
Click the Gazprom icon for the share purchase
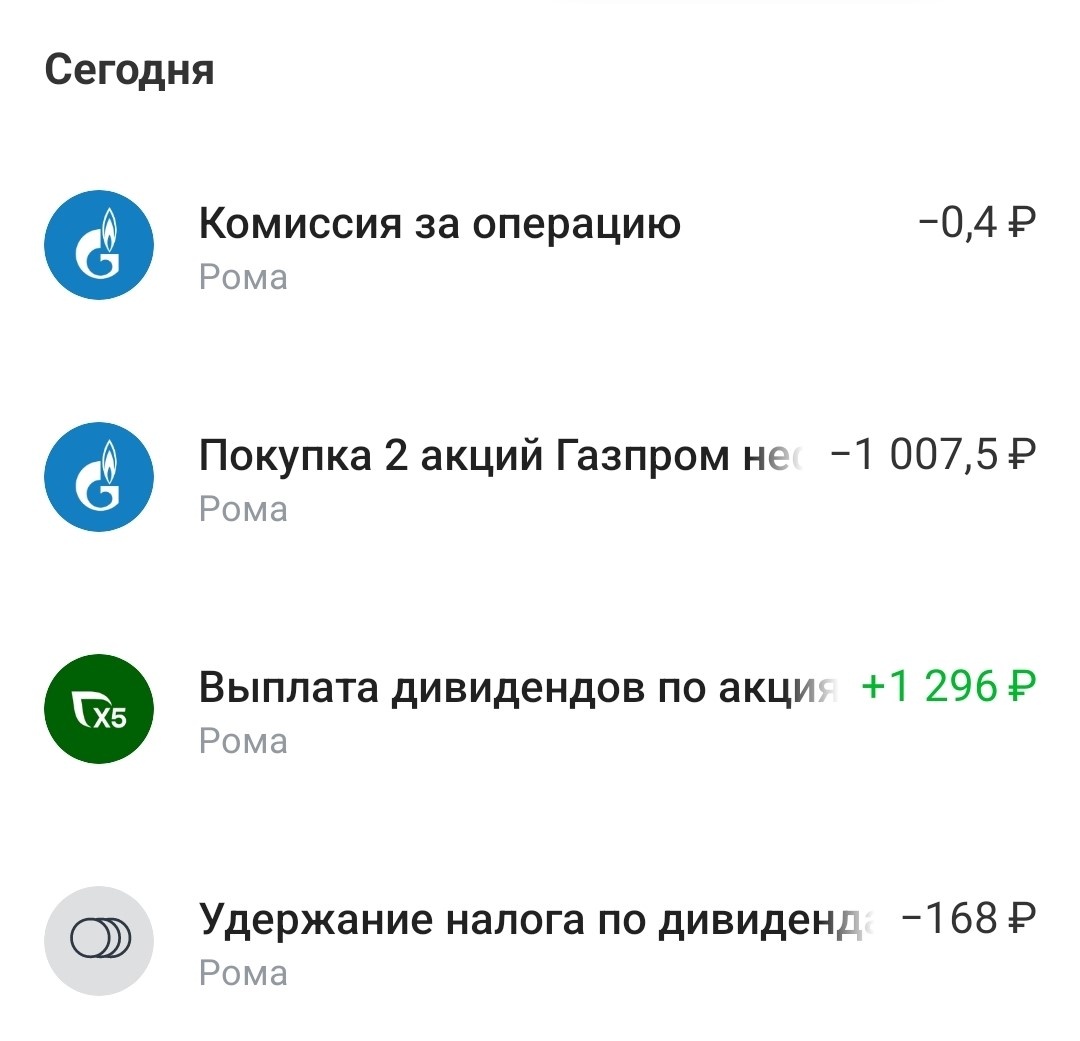pos(99,477)
